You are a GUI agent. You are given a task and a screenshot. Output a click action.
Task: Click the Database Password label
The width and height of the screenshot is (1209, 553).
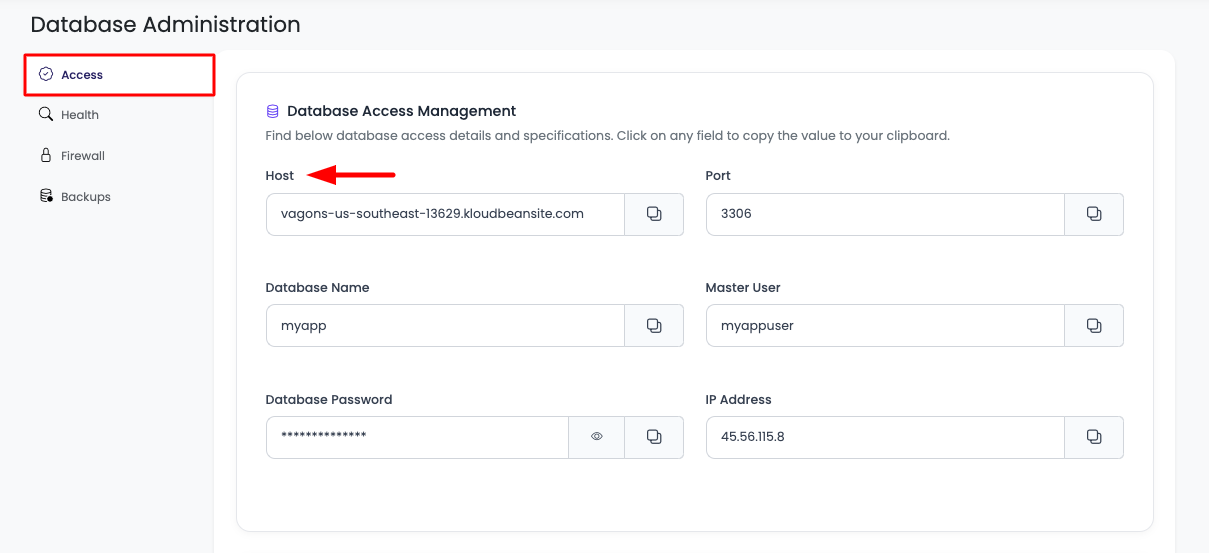coord(329,400)
